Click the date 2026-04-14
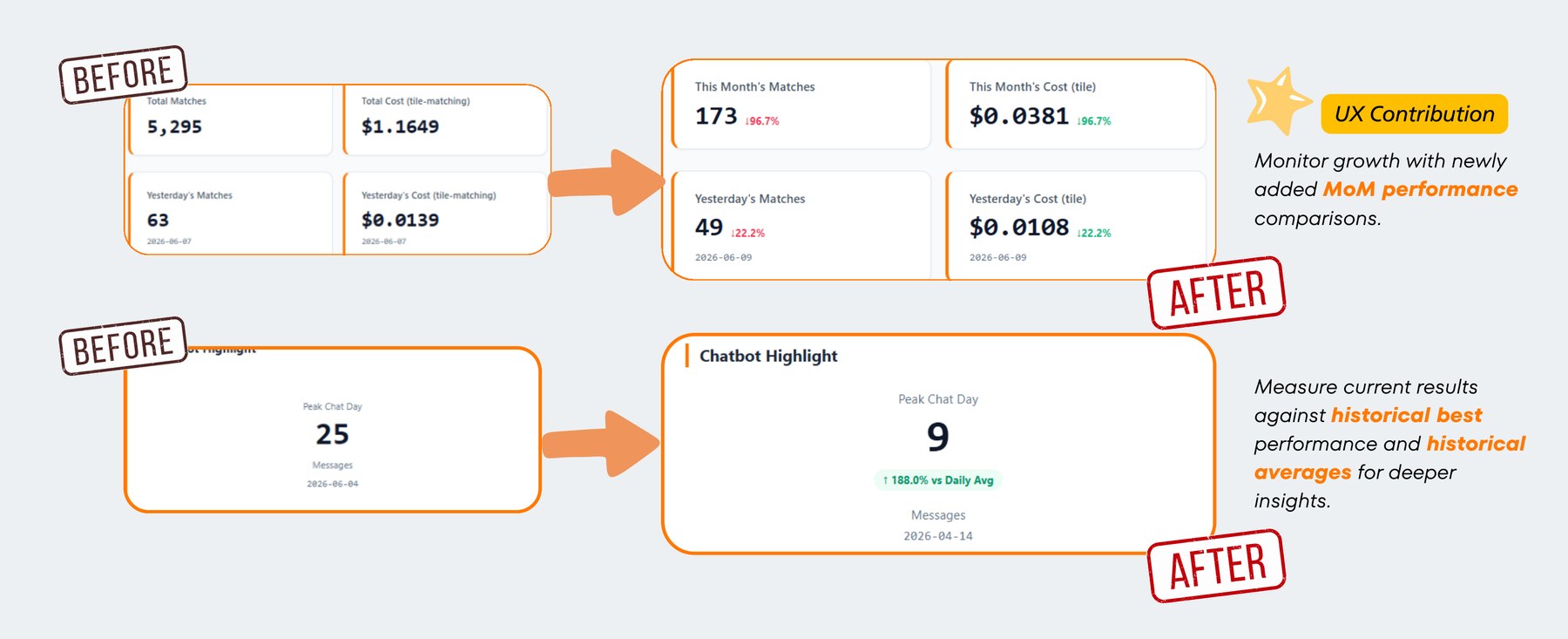Image resolution: width=1568 pixels, height=639 pixels. coord(938,536)
